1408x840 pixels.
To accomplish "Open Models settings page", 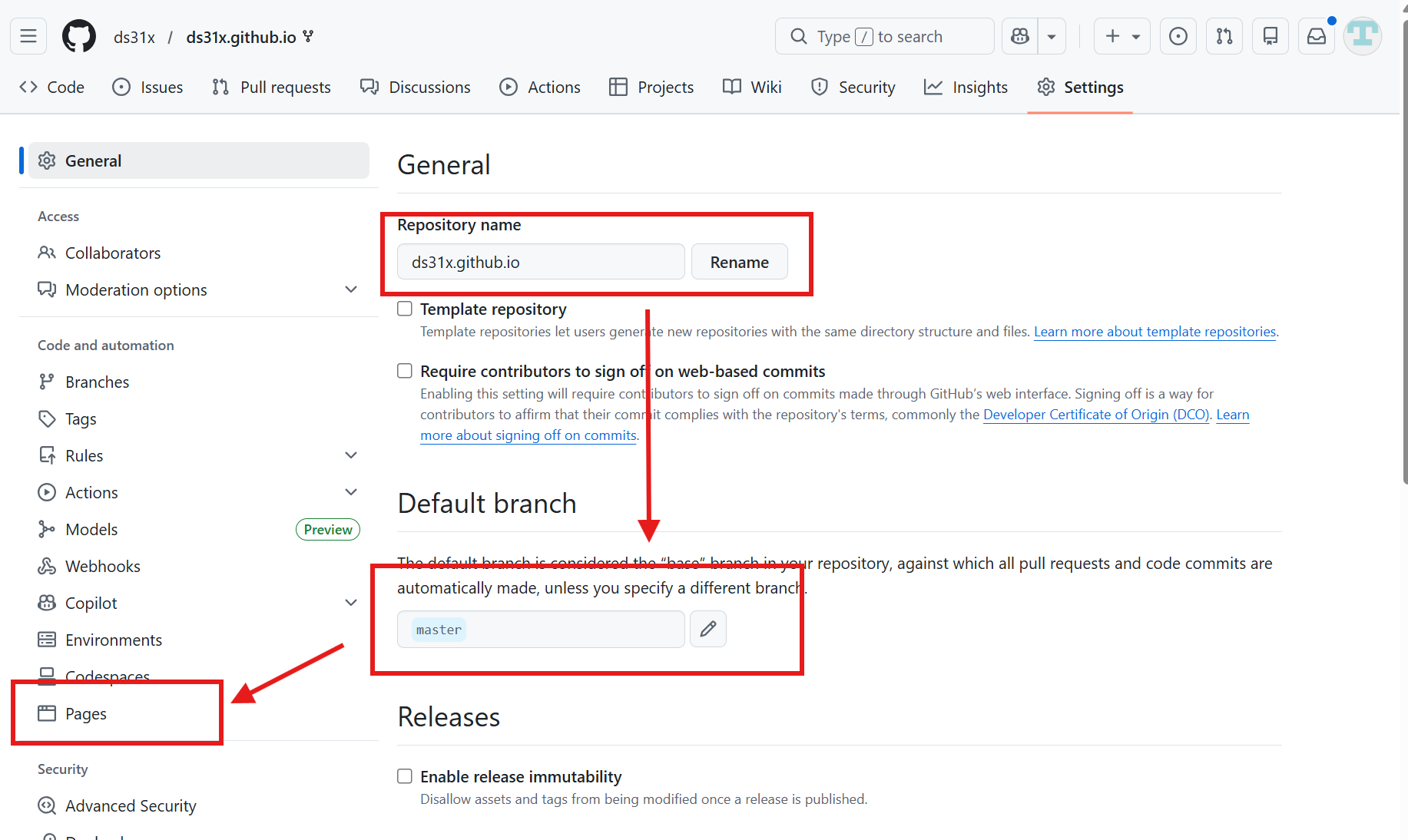I will (91, 529).
